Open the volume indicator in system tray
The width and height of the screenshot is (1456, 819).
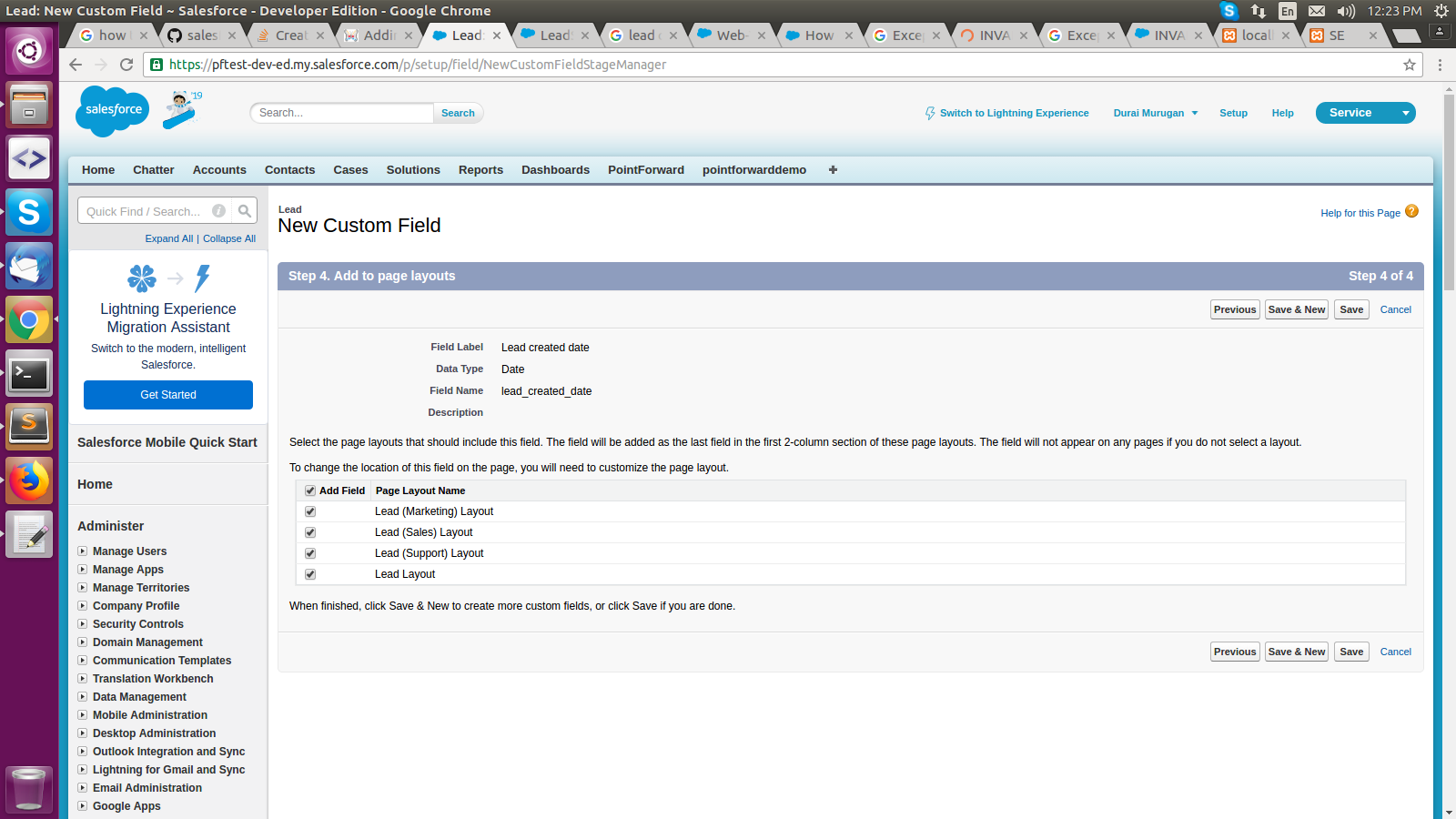pos(1346,11)
